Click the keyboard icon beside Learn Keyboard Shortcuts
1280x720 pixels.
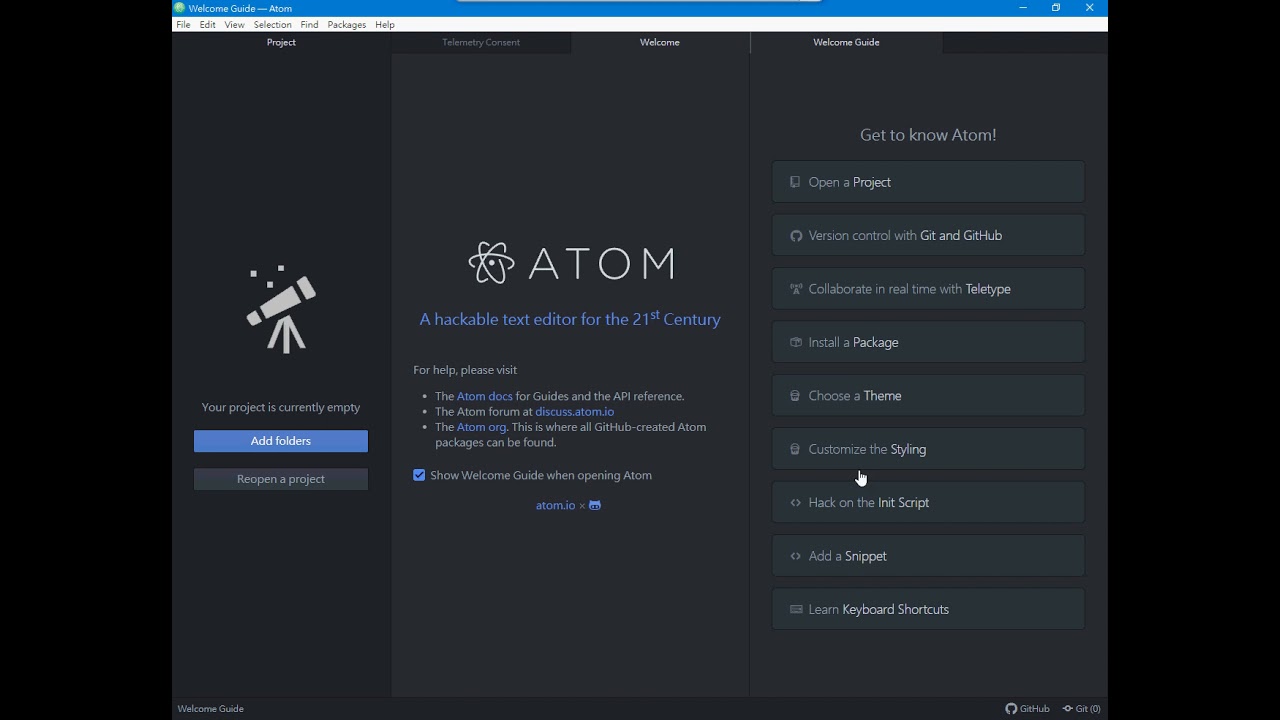tap(796, 609)
